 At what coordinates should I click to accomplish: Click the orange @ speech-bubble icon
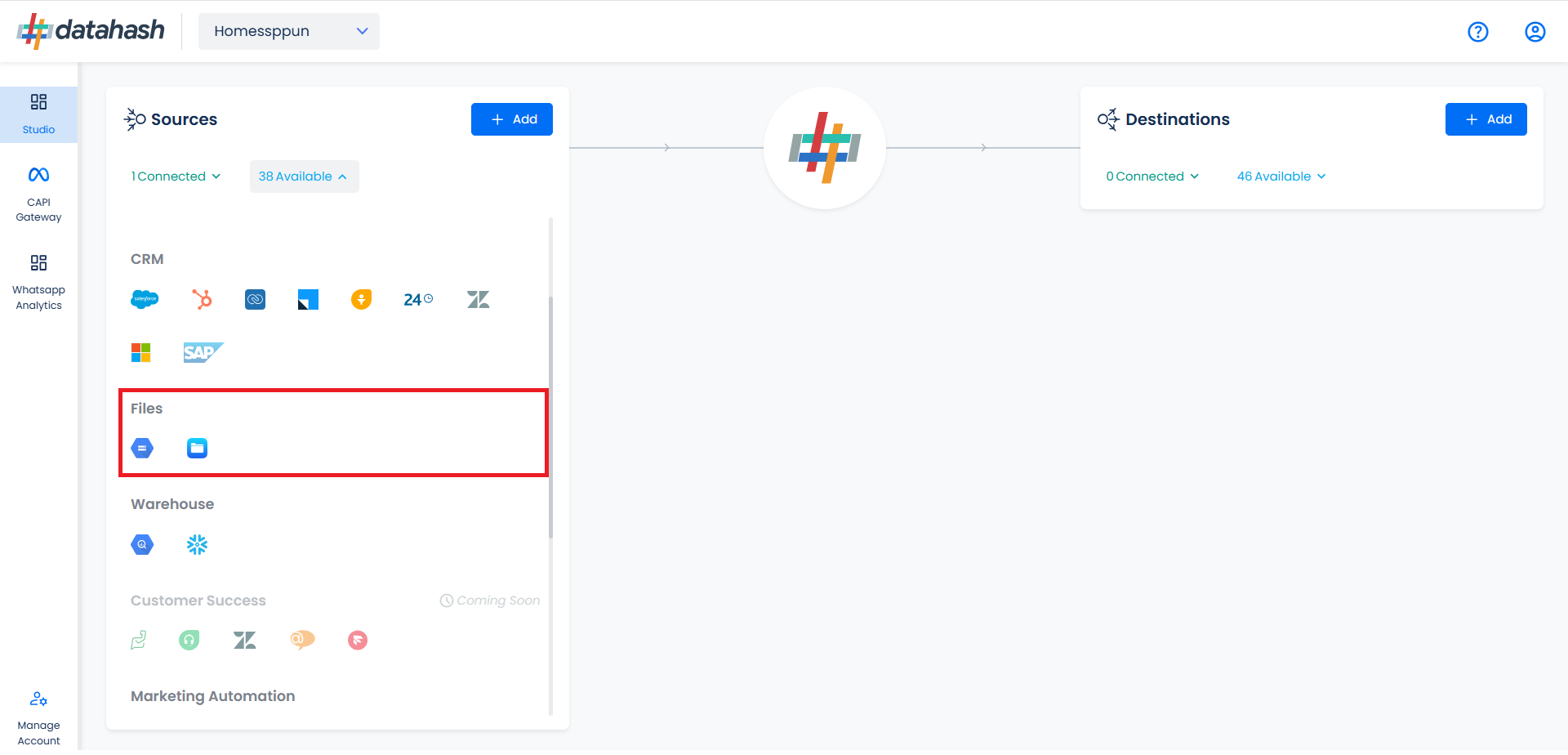click(x=302, y=640)
